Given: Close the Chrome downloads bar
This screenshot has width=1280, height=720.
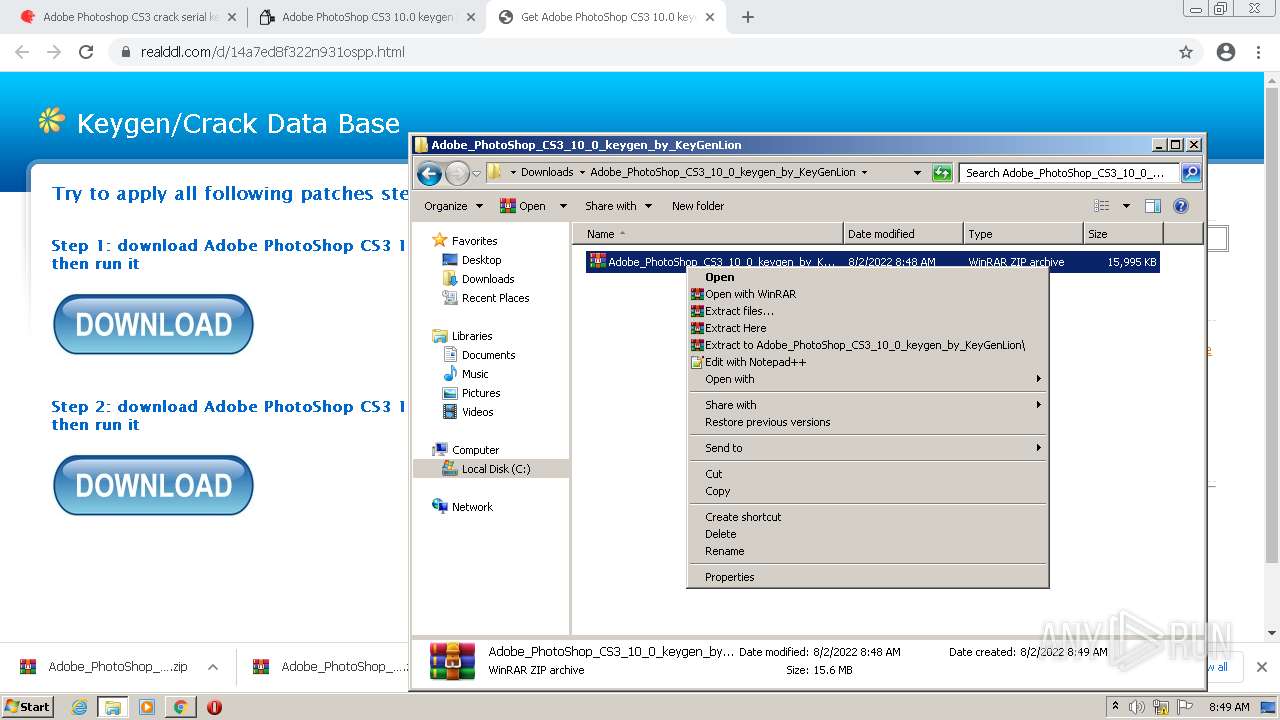Looking at the screenshot, I should click(1262, 667).
